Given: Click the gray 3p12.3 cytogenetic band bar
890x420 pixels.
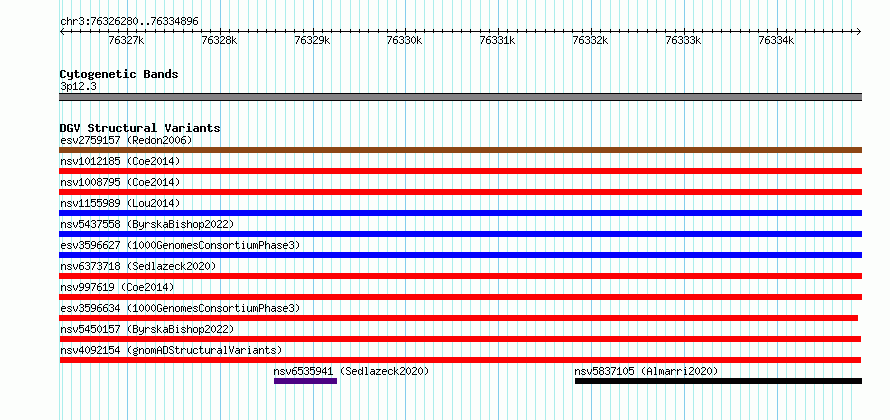Looking at the screenshot, I should pyautogui.click(x=460, y=97).
